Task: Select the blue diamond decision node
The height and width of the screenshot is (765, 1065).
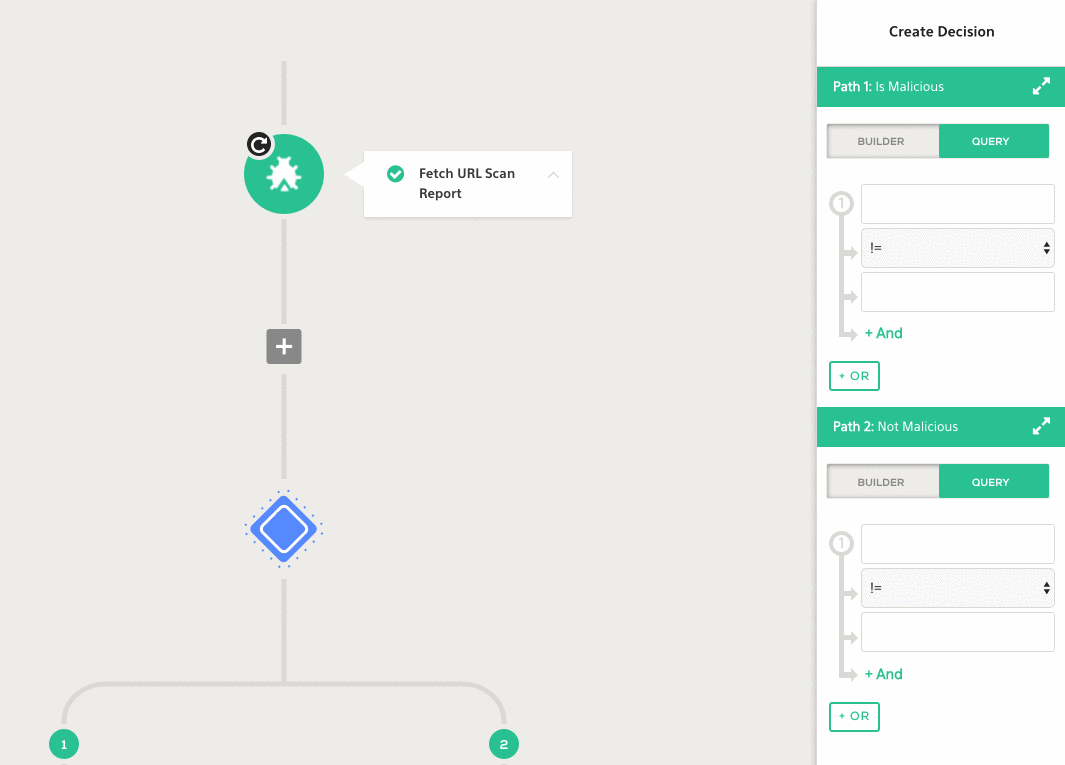Action: point(284,530)
